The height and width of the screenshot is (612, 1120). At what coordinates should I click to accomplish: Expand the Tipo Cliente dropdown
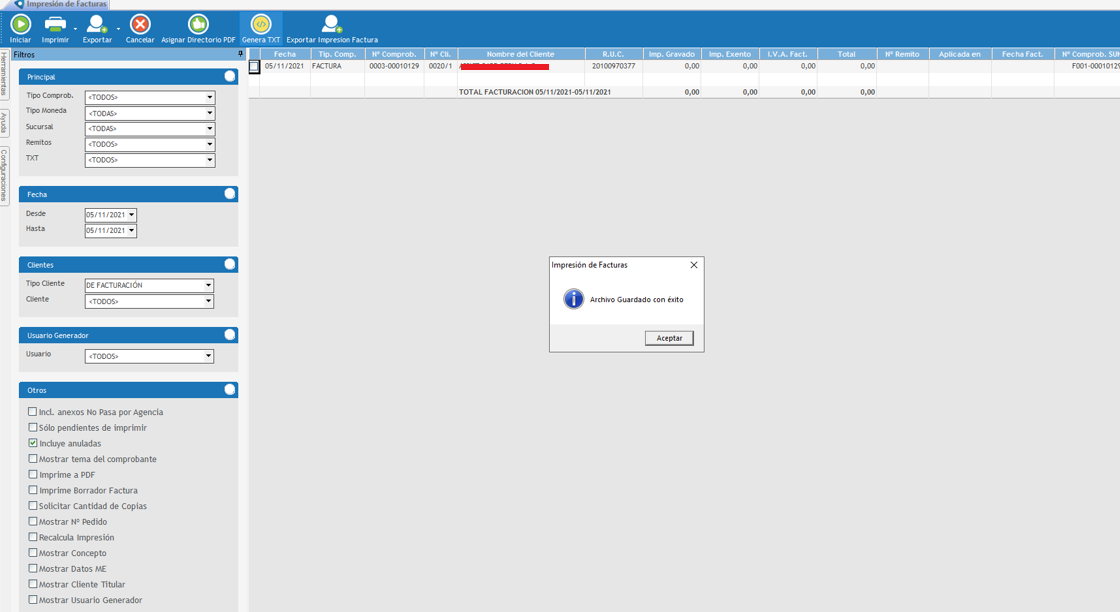209,286
